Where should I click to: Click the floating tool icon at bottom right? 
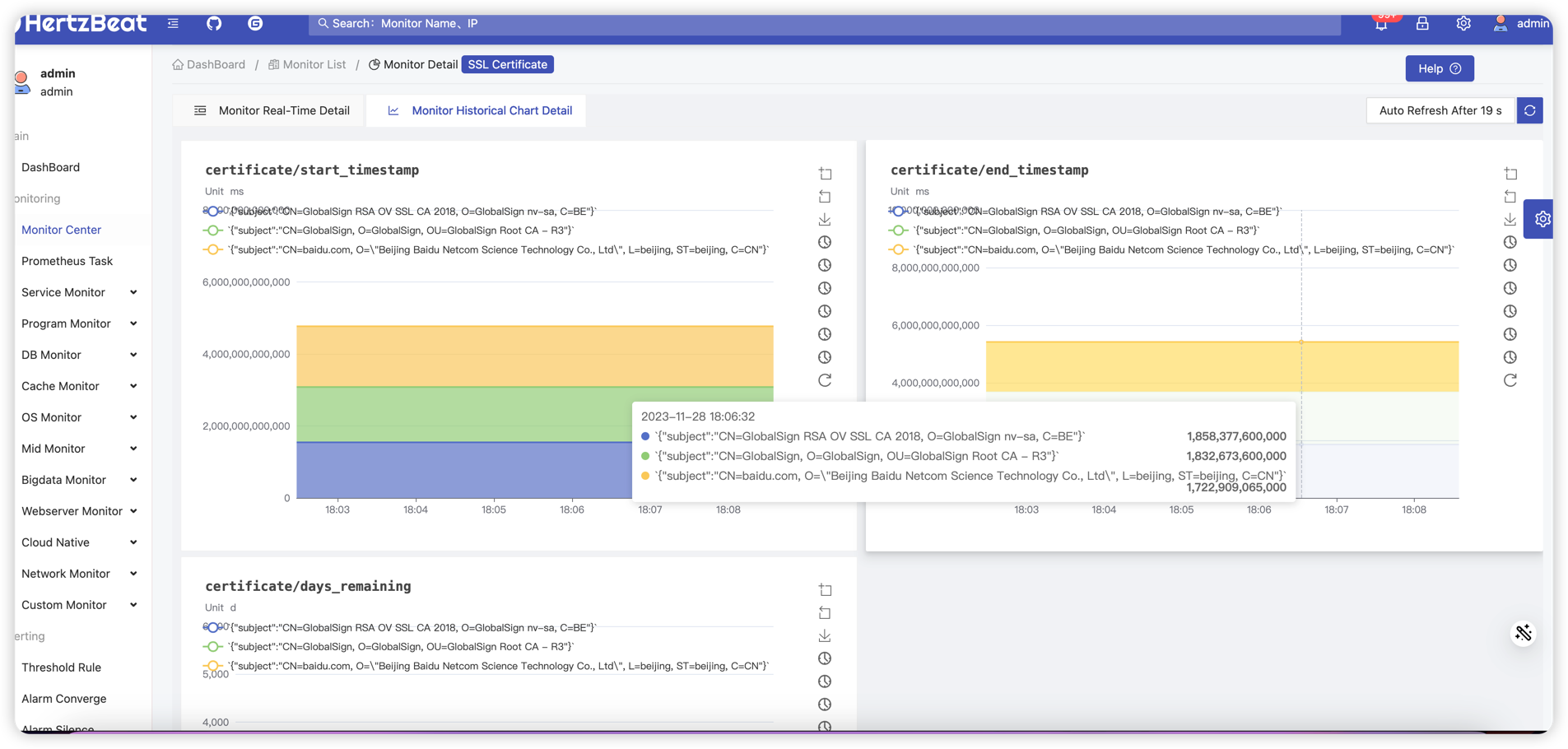(1524, 633)
